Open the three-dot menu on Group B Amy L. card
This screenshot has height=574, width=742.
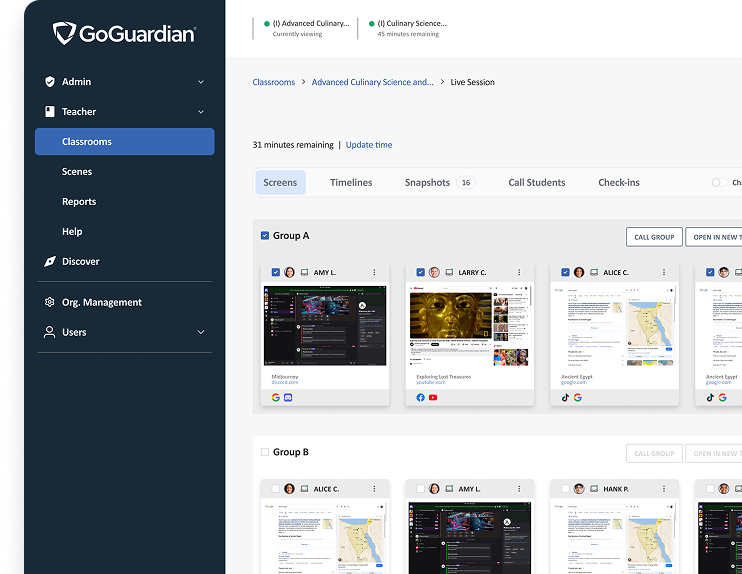pos(519,489)
